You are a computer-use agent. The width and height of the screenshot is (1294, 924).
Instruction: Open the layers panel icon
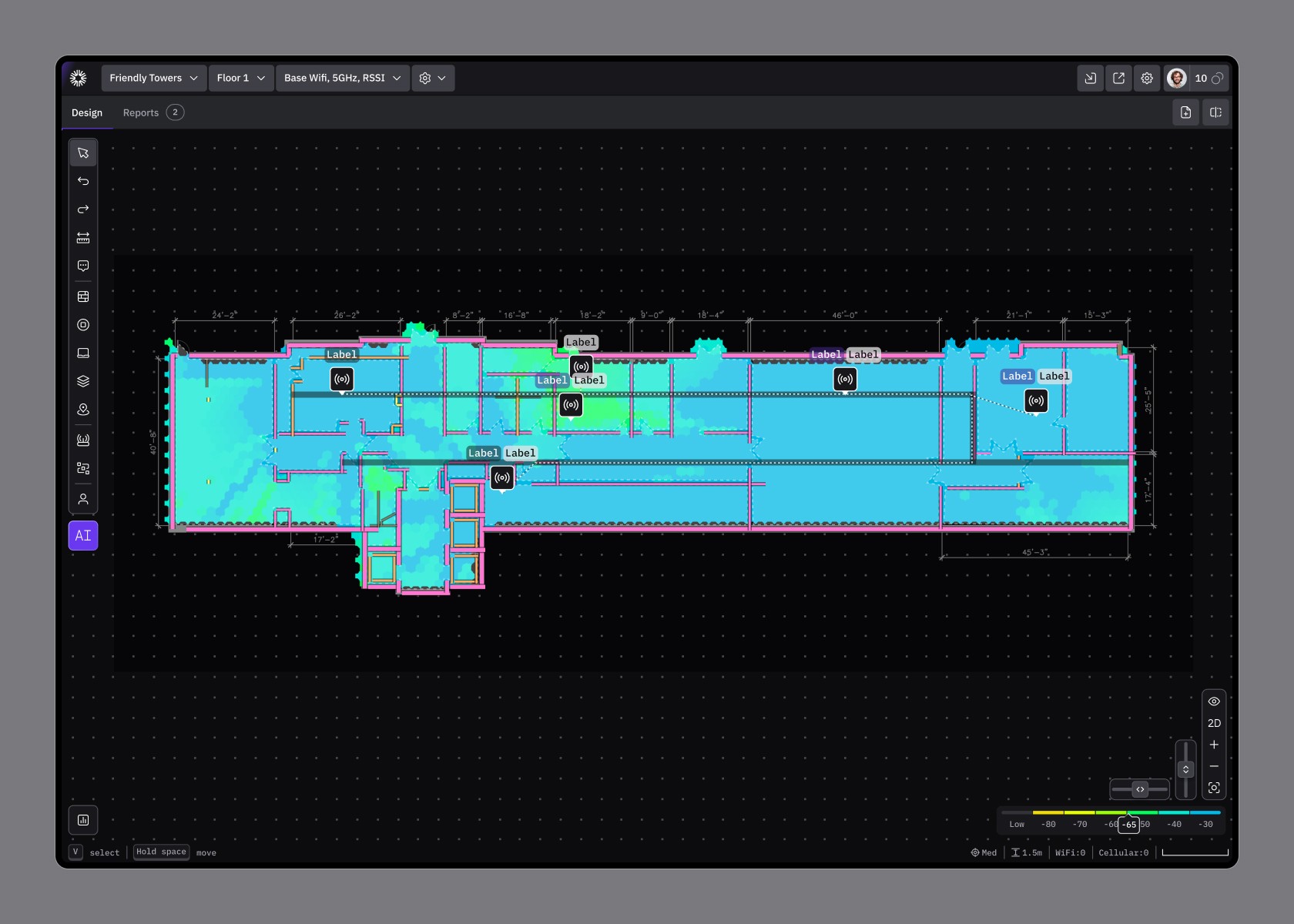point(83,381)
